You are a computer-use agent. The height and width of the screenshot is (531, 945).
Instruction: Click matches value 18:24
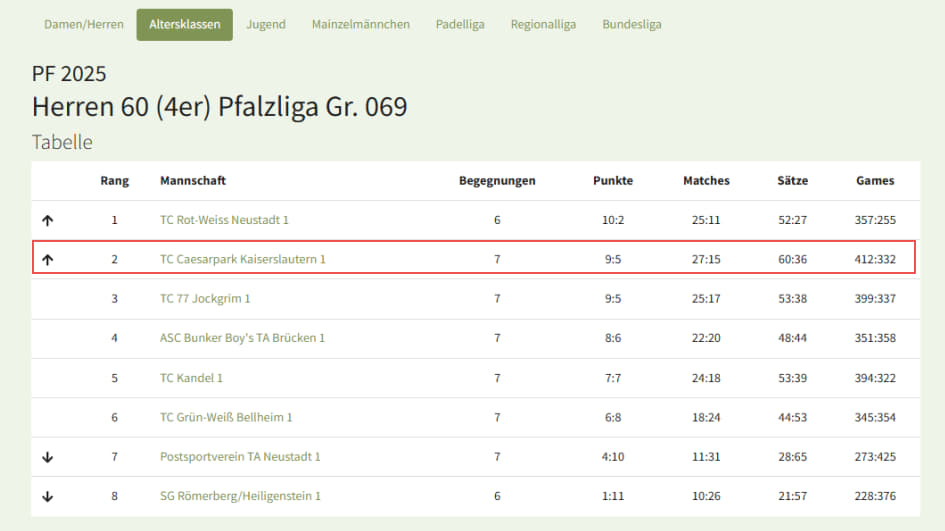[706, 417]
